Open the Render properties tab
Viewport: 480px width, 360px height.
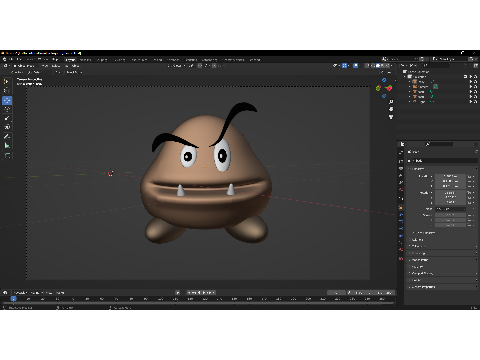[401, 161]
